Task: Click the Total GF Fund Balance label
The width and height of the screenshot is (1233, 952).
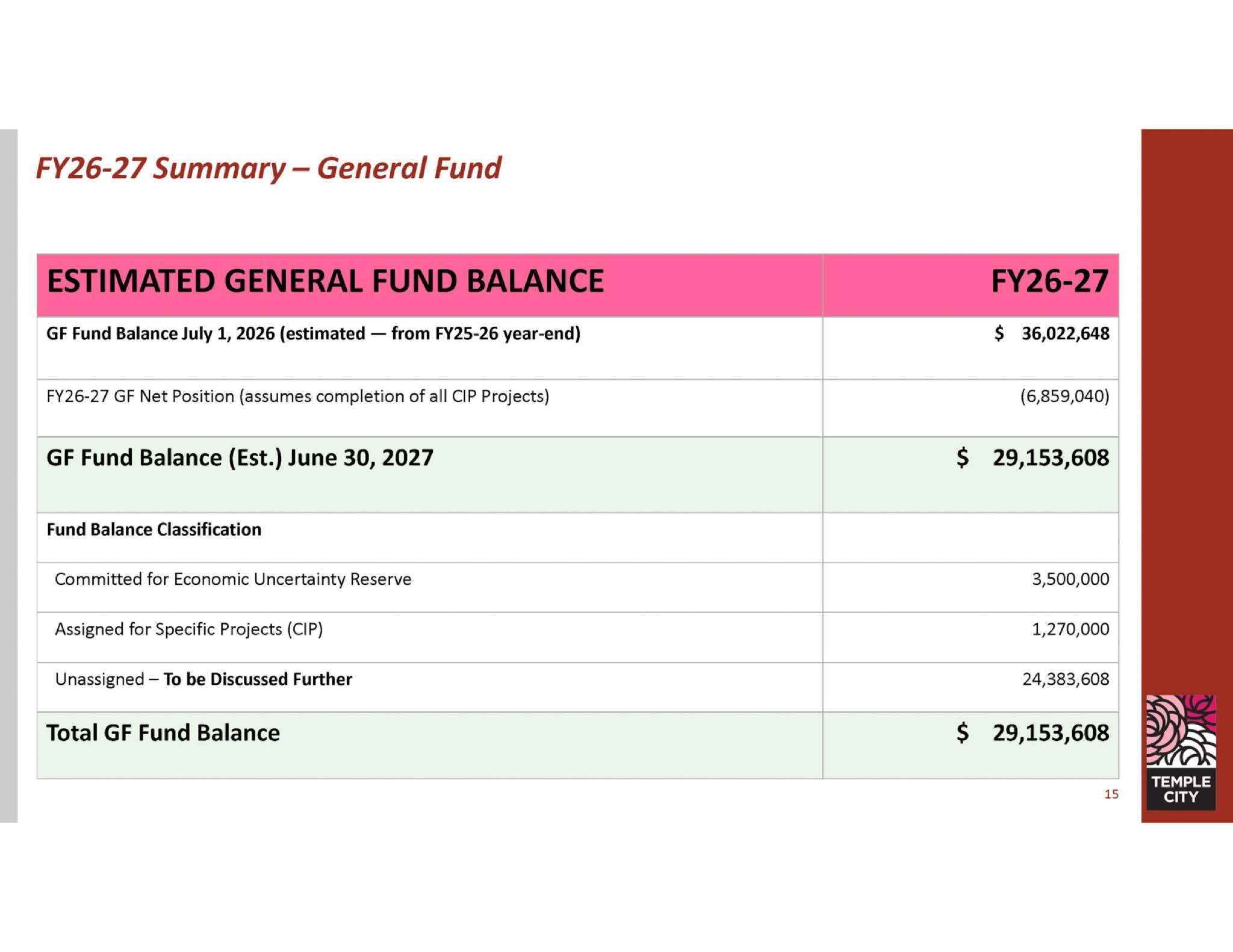Action: click(163, 733)
